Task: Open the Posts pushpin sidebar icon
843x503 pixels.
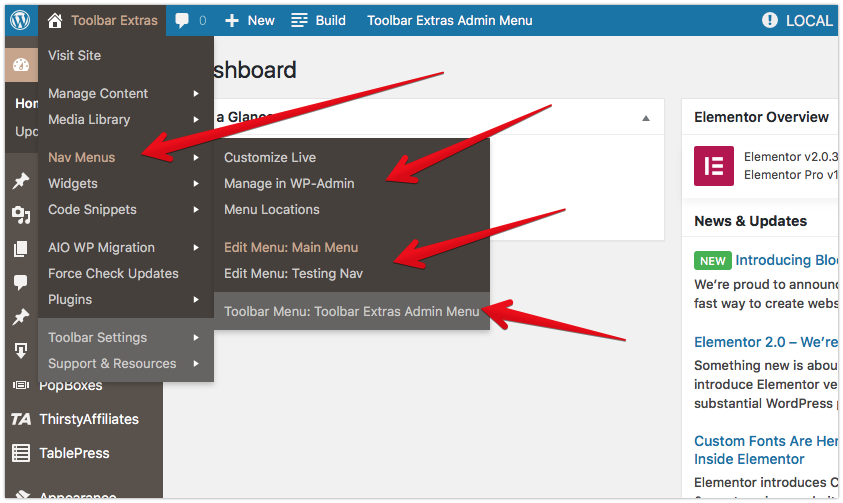Action: click(20, 181)
